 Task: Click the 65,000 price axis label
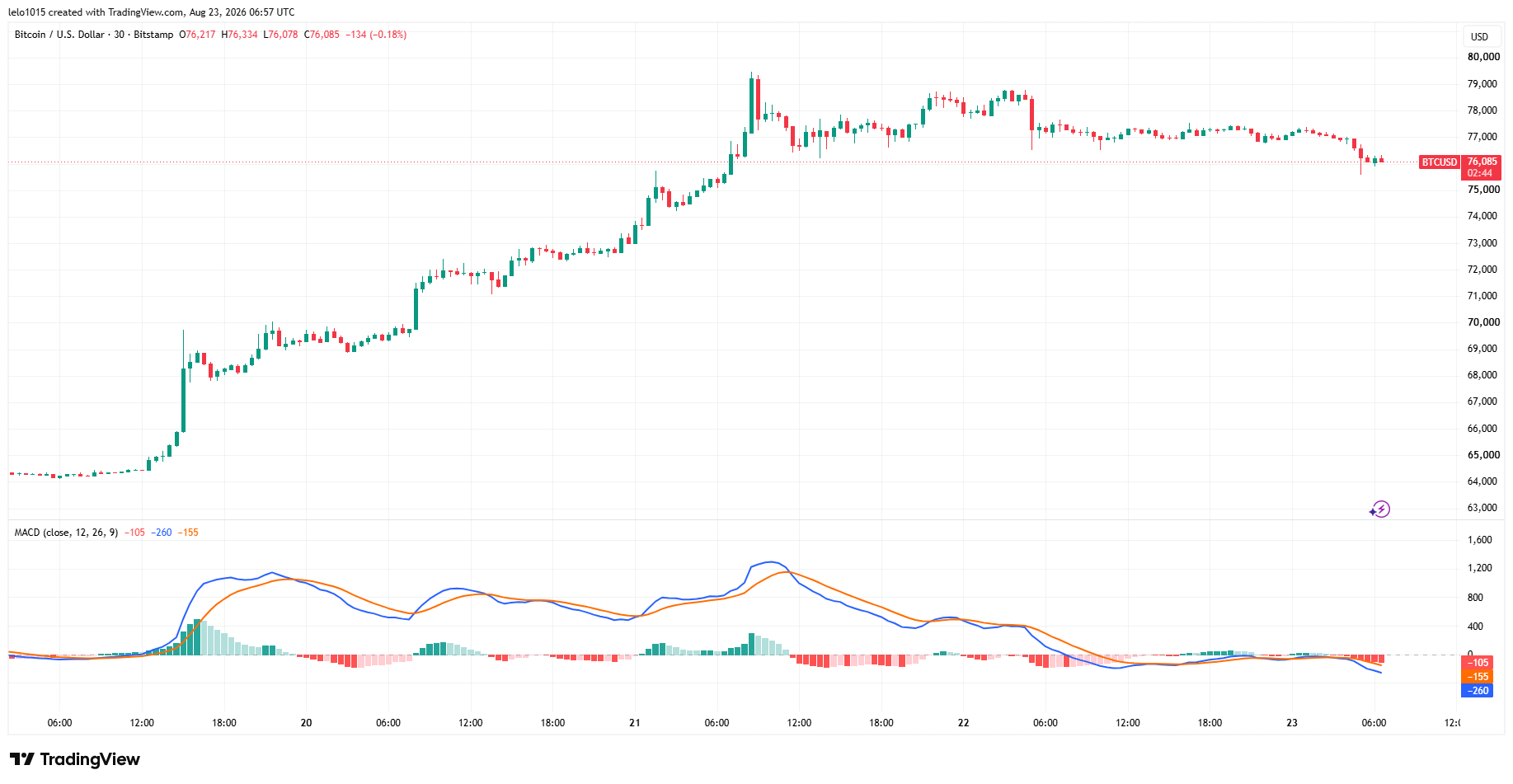[x=1483, y=455]
